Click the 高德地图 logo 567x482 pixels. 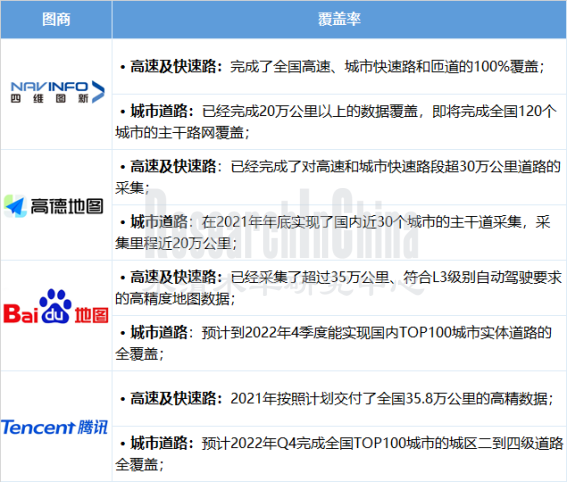[x=54, y=206]
